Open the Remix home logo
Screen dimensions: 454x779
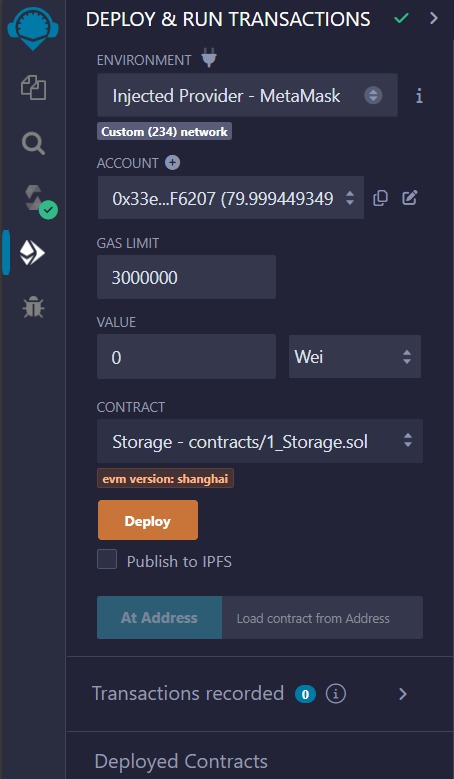(x=33, y=28)
